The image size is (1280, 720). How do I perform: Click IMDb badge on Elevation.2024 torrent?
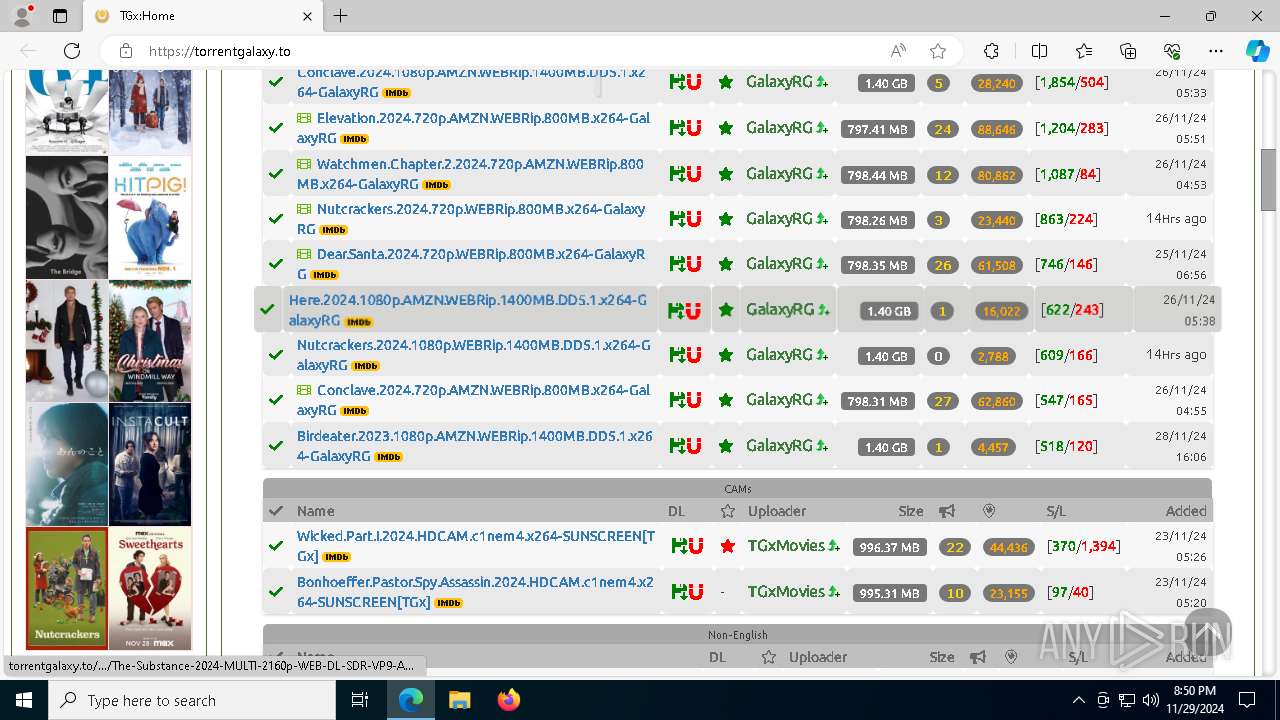354,139
